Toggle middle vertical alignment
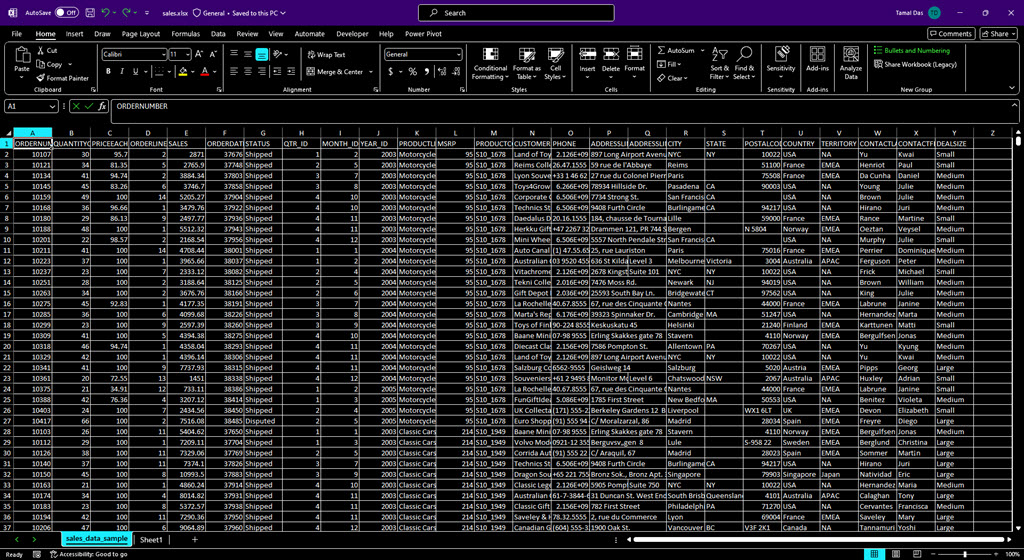Viewport: 1024px width, 560px height. click(248, 55)
